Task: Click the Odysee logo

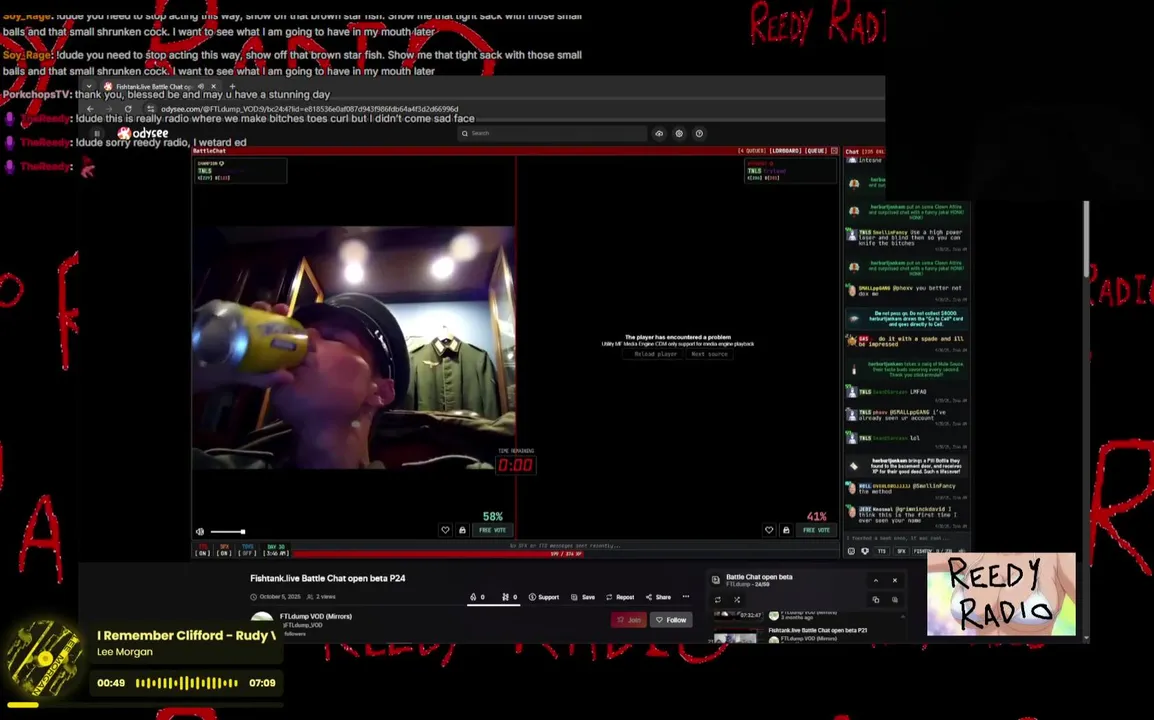Action: tap(143, 133)
